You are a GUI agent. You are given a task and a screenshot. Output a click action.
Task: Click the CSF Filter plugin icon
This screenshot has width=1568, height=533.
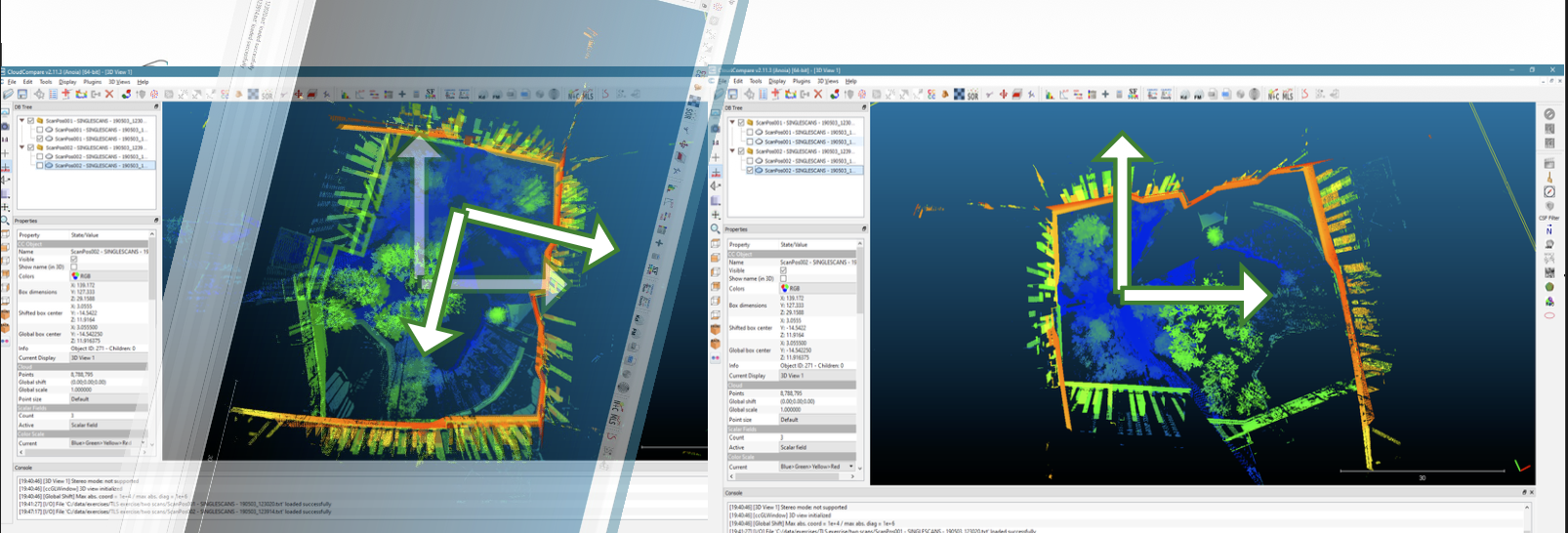pyautogui.click(x=1548, y=206)
